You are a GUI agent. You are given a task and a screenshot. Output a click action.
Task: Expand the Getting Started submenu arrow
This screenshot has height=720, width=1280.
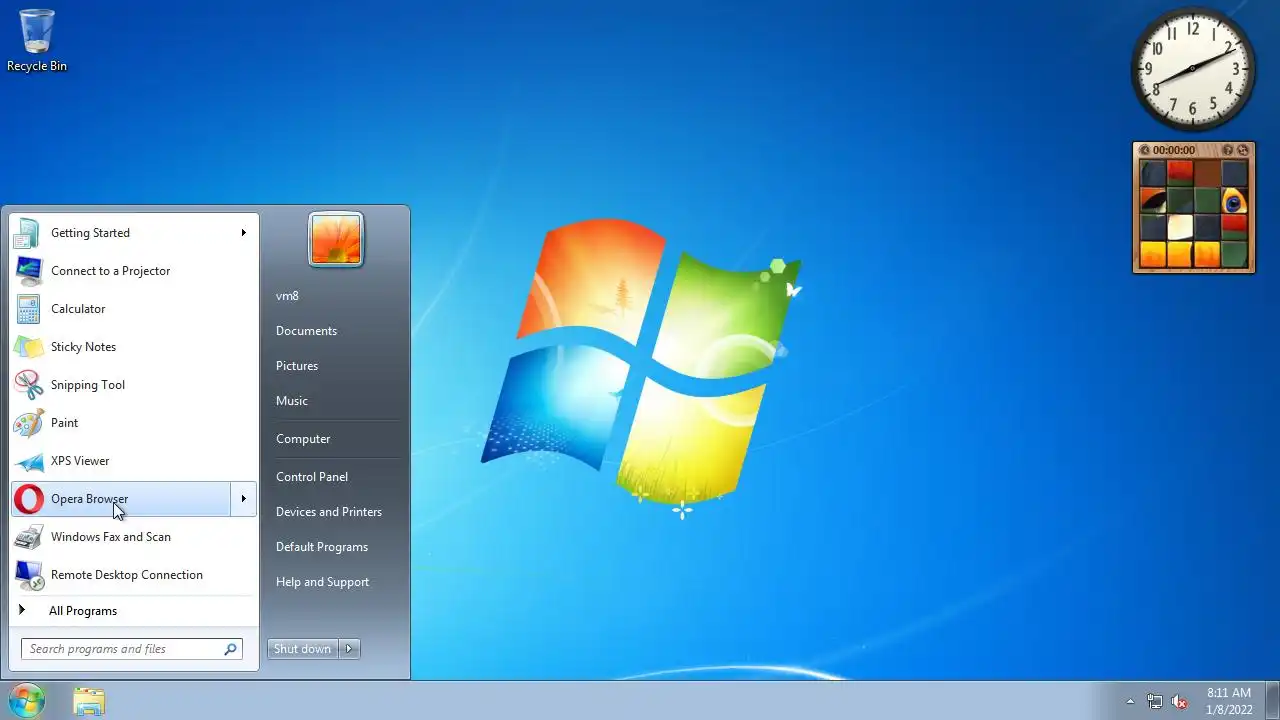(243, 233)
